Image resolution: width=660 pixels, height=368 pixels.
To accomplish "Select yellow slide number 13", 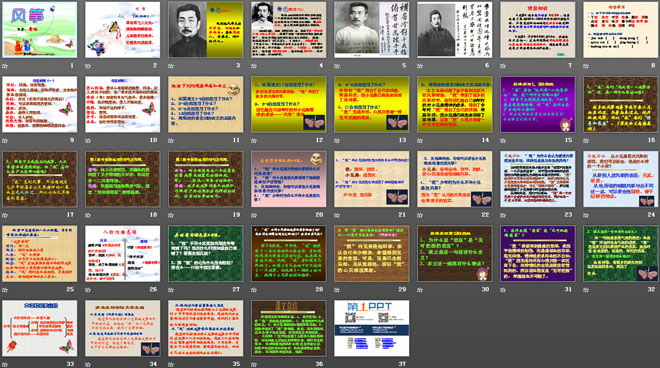I will click(372, 104).
